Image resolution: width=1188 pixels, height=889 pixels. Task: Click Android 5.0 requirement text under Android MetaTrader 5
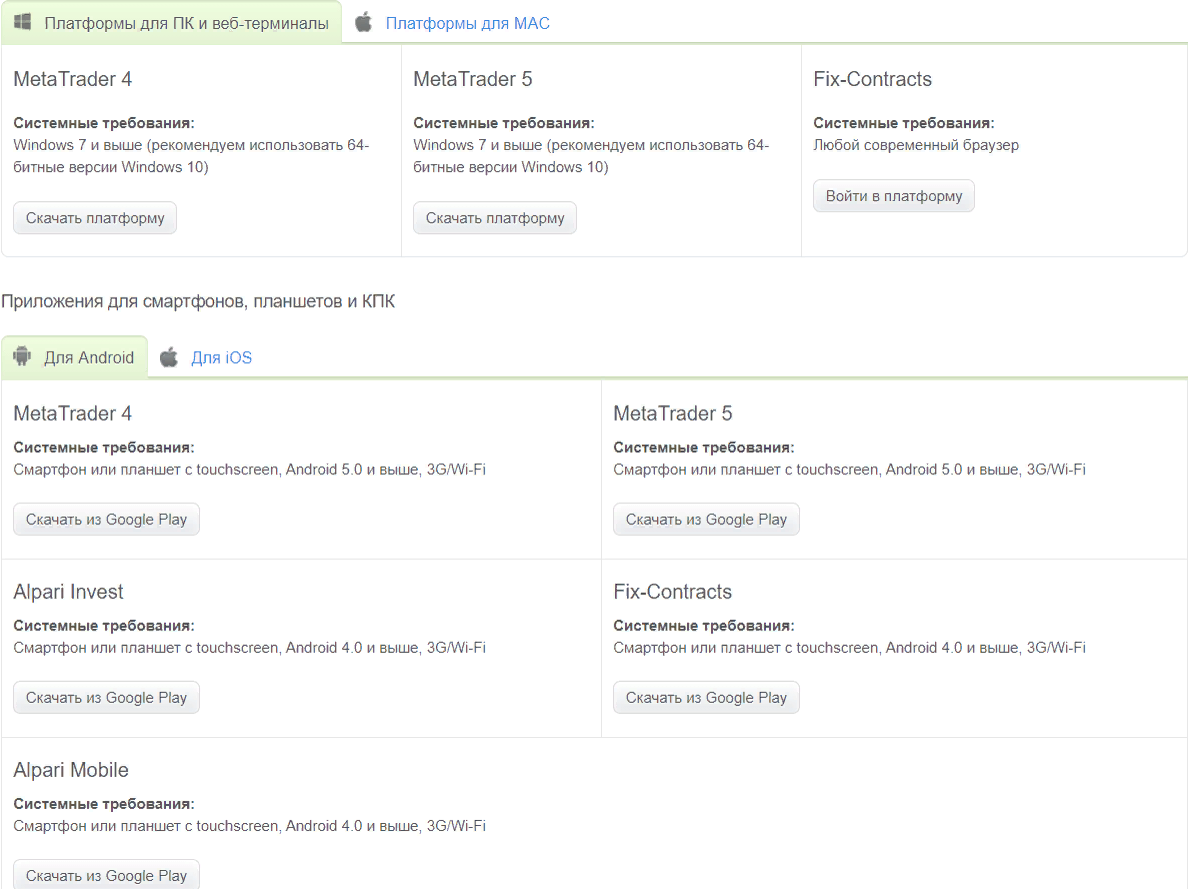tap(849, 470)
